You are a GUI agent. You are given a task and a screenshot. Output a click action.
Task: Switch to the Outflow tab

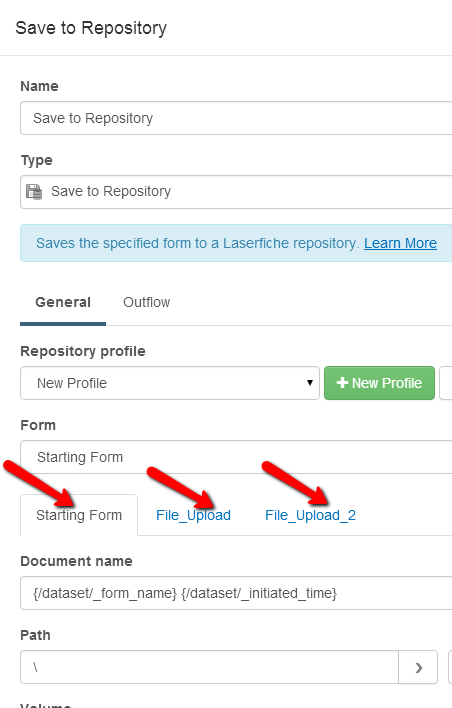click(146, 302)
